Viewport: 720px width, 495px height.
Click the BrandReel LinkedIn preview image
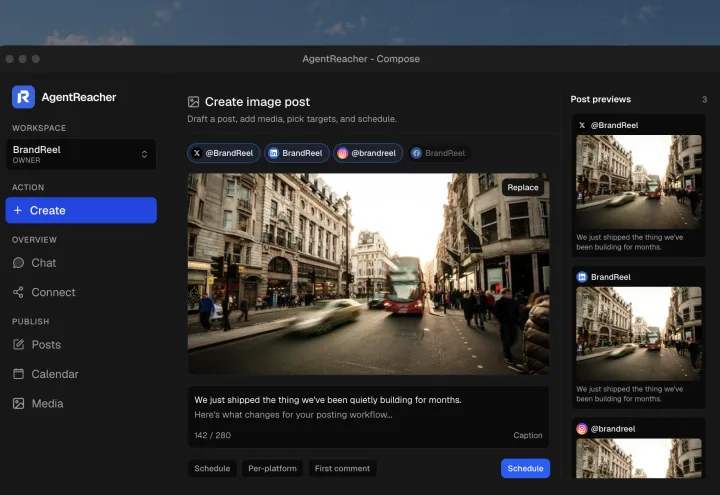(639, 334)
